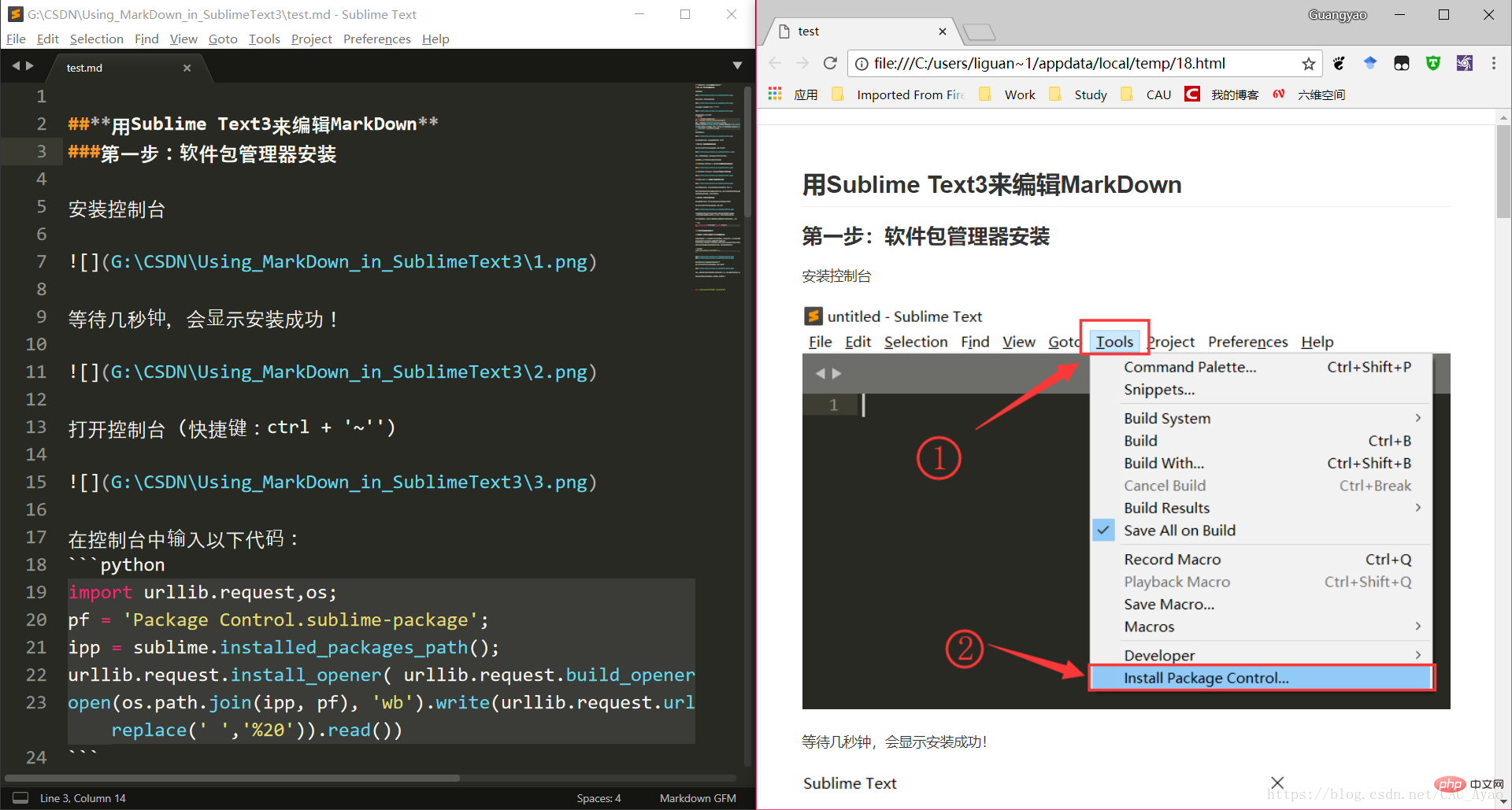Image resolution: width=1512 pixels, height=810 pixels.
Task: Click Line 3, Column 14 status
Action: coord(83,798)
